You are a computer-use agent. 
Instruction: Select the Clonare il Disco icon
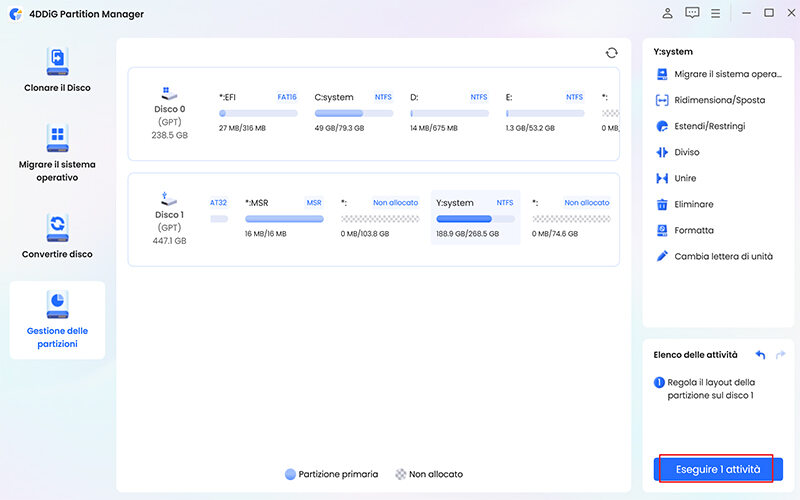click(x=57, y=61)
